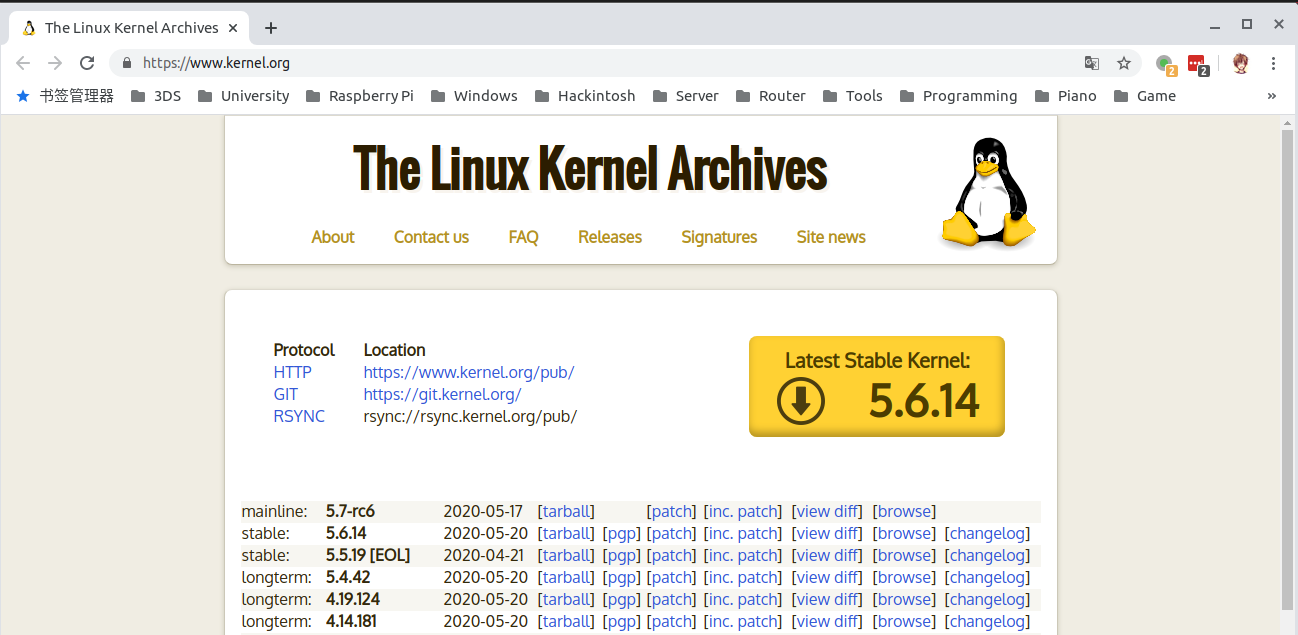Click the green extension icon in toolbar
The image size is (1298, 635).
click(x=1164, y=64)
